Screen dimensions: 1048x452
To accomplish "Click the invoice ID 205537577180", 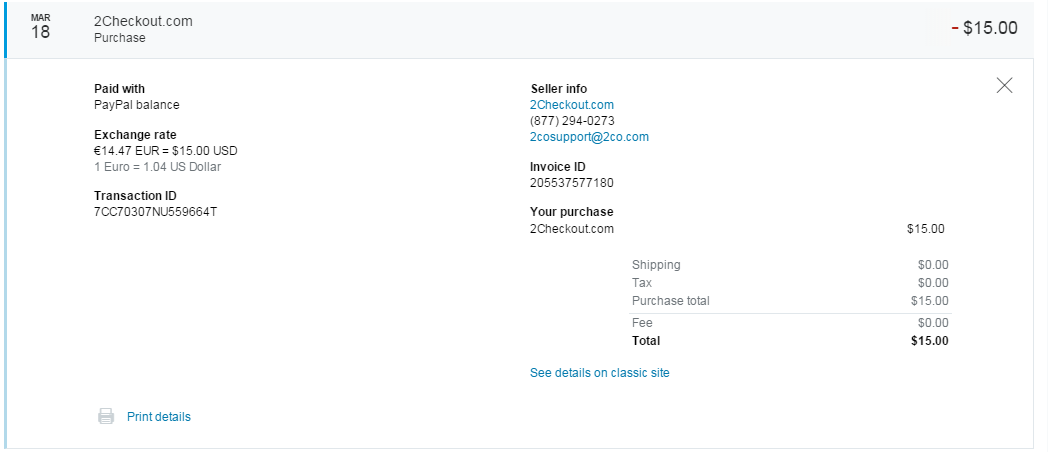I will (571, 183).
